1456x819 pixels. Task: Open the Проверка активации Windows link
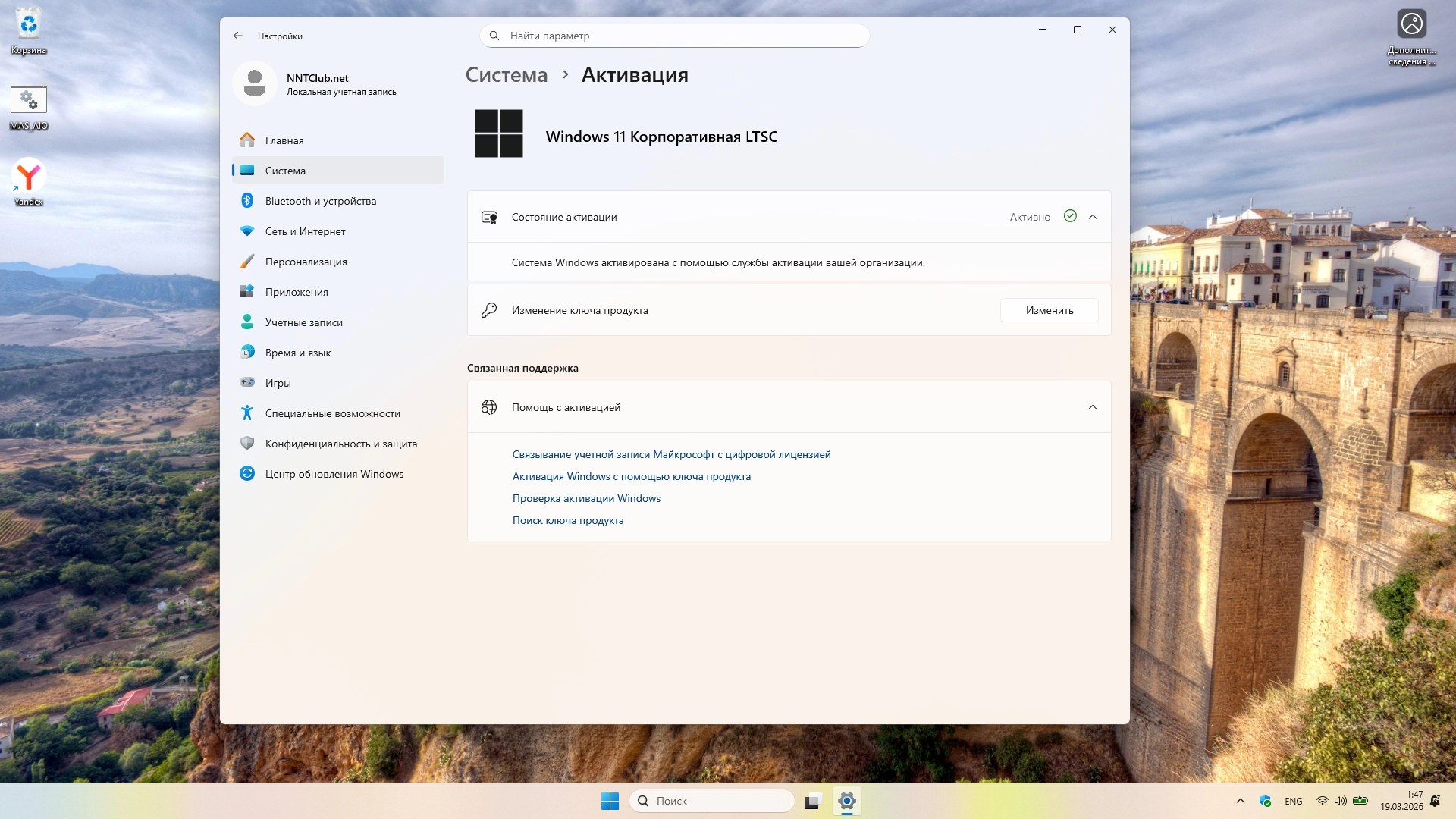(x=586, y=498)
